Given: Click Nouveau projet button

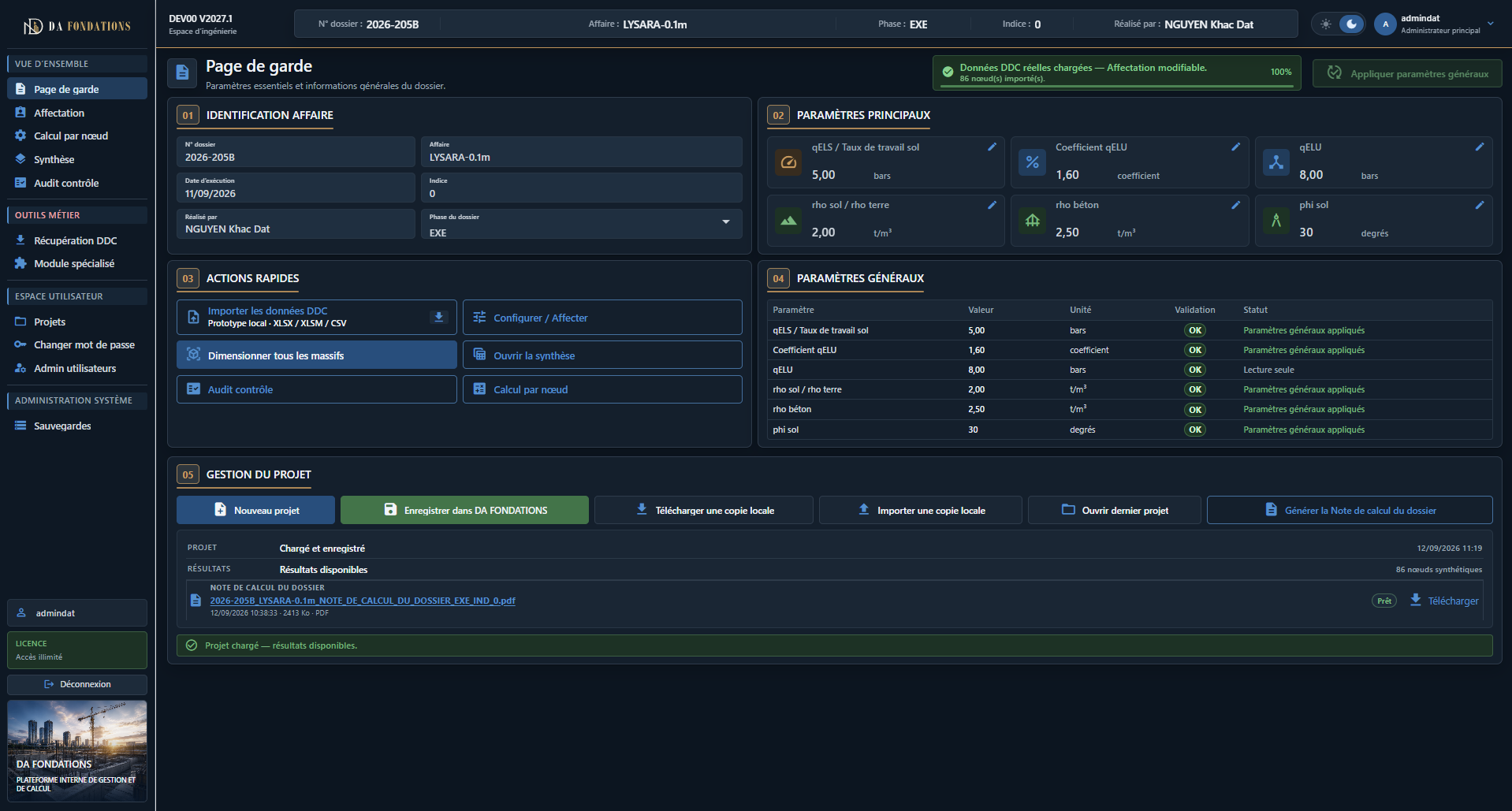Looking at the screenshot, I should 256,510.
